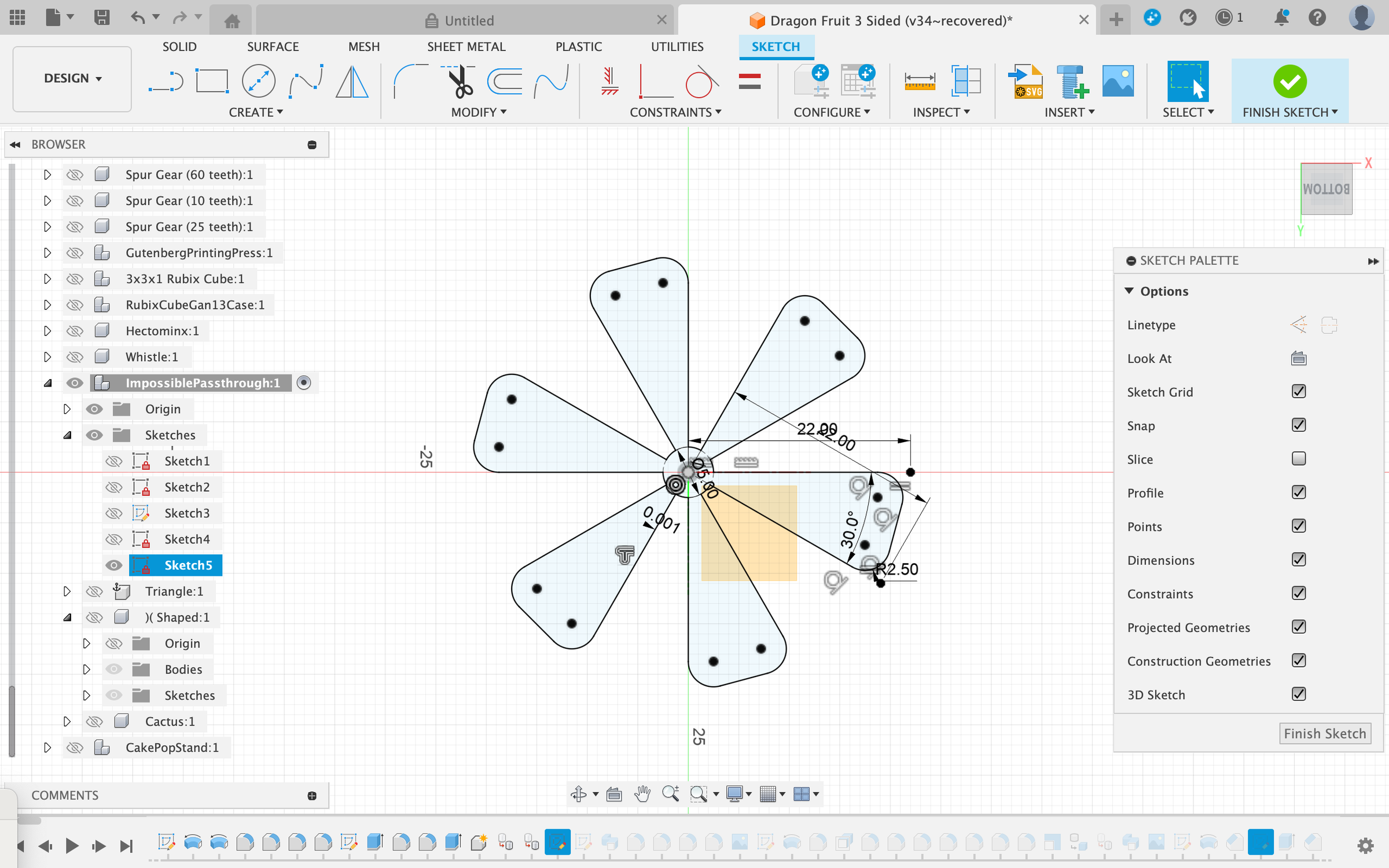Select the Mirror tool in Create
Screen dimensions: 1389x868
coord(352,82)
